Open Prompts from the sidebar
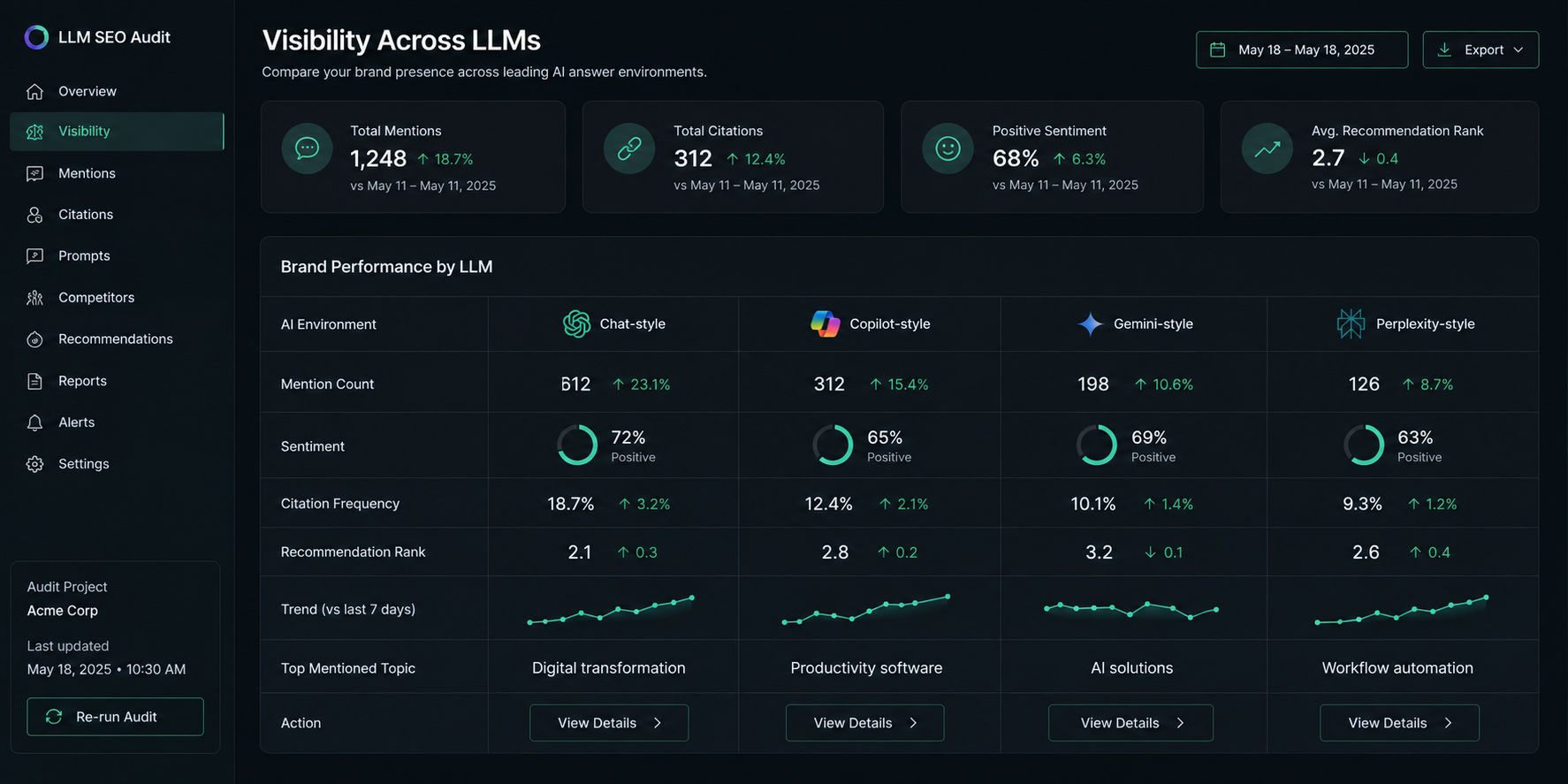Screen dimensions: 1568x784 click(117, 255)
